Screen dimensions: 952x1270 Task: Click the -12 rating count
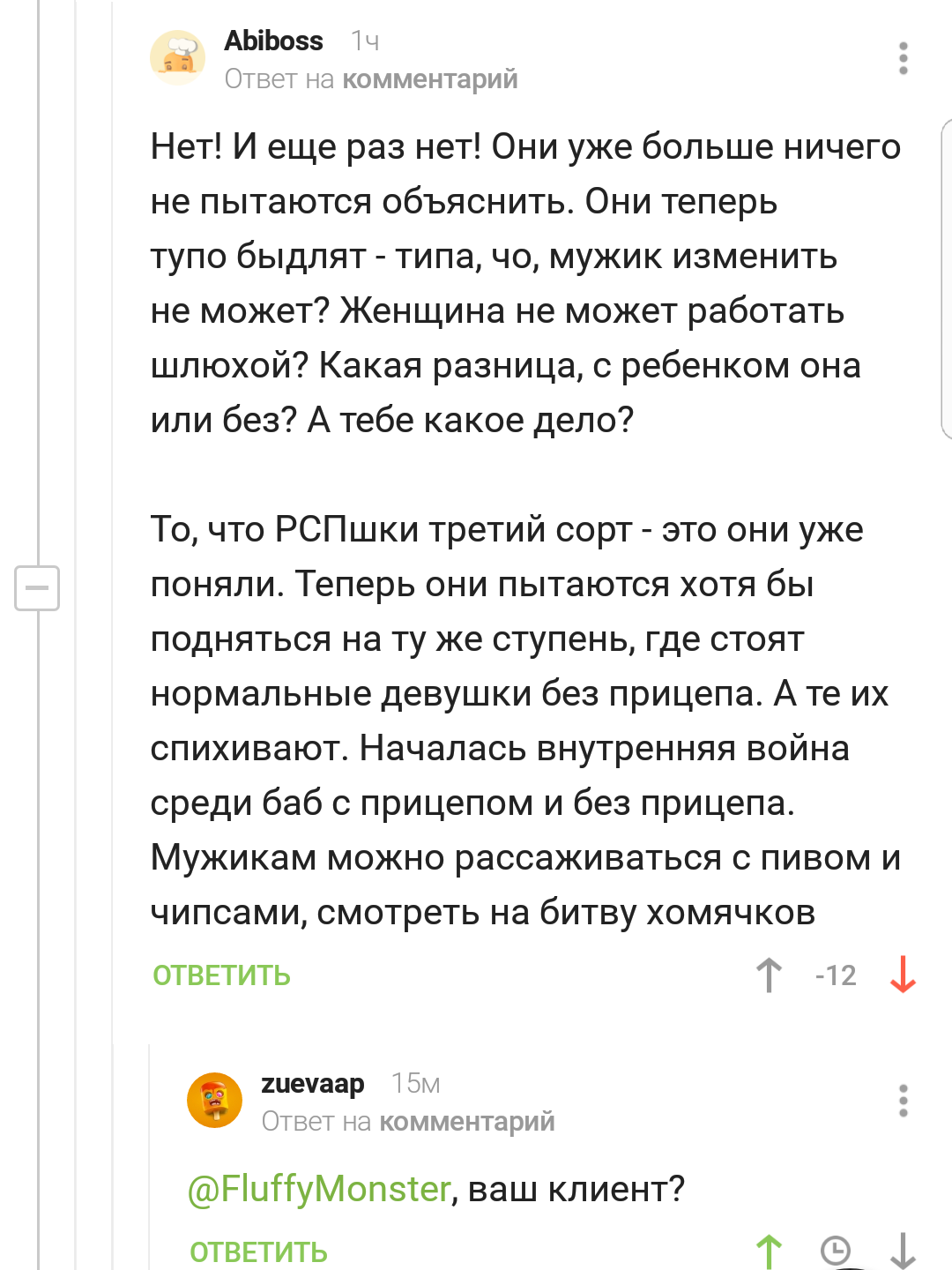coord(836,975)
